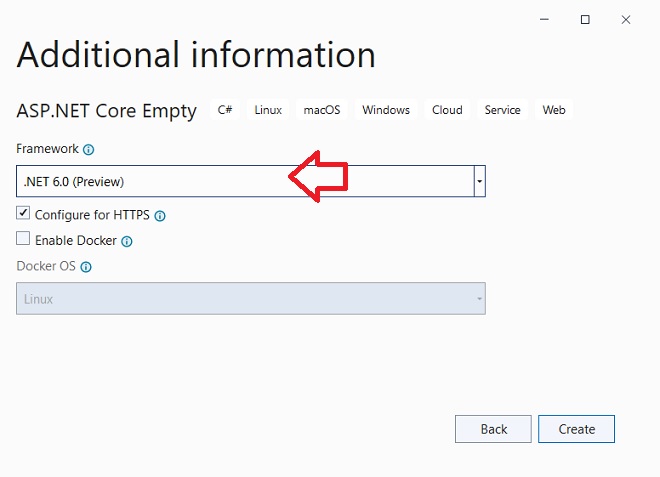The height and width of the screenshot is (477, 660).
Task: Click the Configure for HTTPS info icon
Action: click(160, 216)
